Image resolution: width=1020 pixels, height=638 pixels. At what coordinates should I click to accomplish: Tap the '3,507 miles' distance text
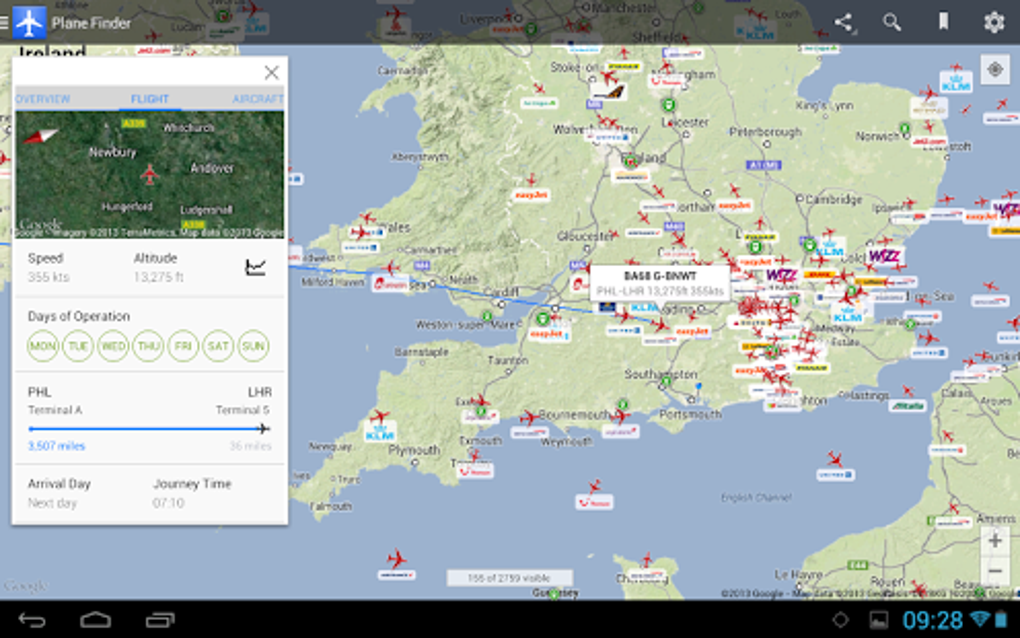[x=57, y=446]
